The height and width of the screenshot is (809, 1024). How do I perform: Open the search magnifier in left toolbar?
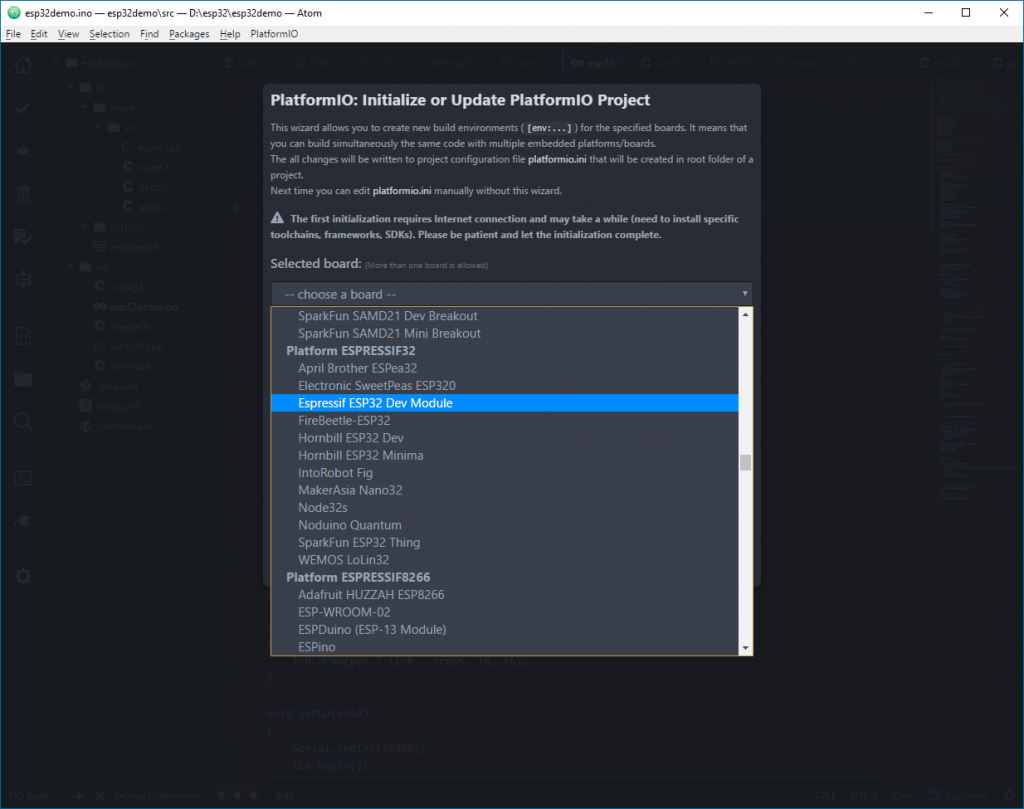point(23,422)
